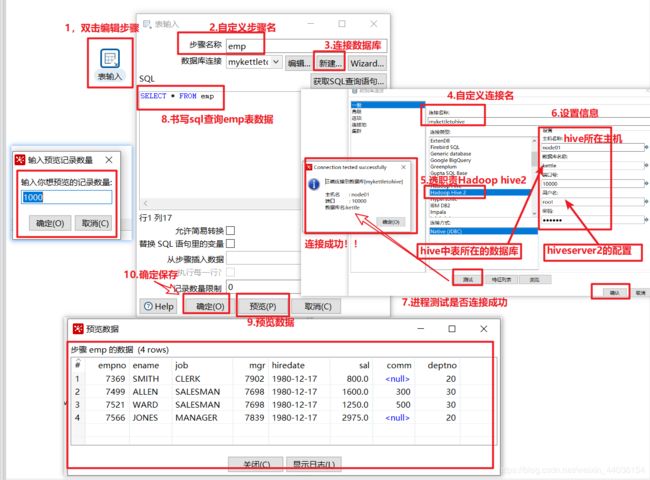
Task: Click the 1250.0 salary cell
Action: pyautogui.click(x=355, y=405)
